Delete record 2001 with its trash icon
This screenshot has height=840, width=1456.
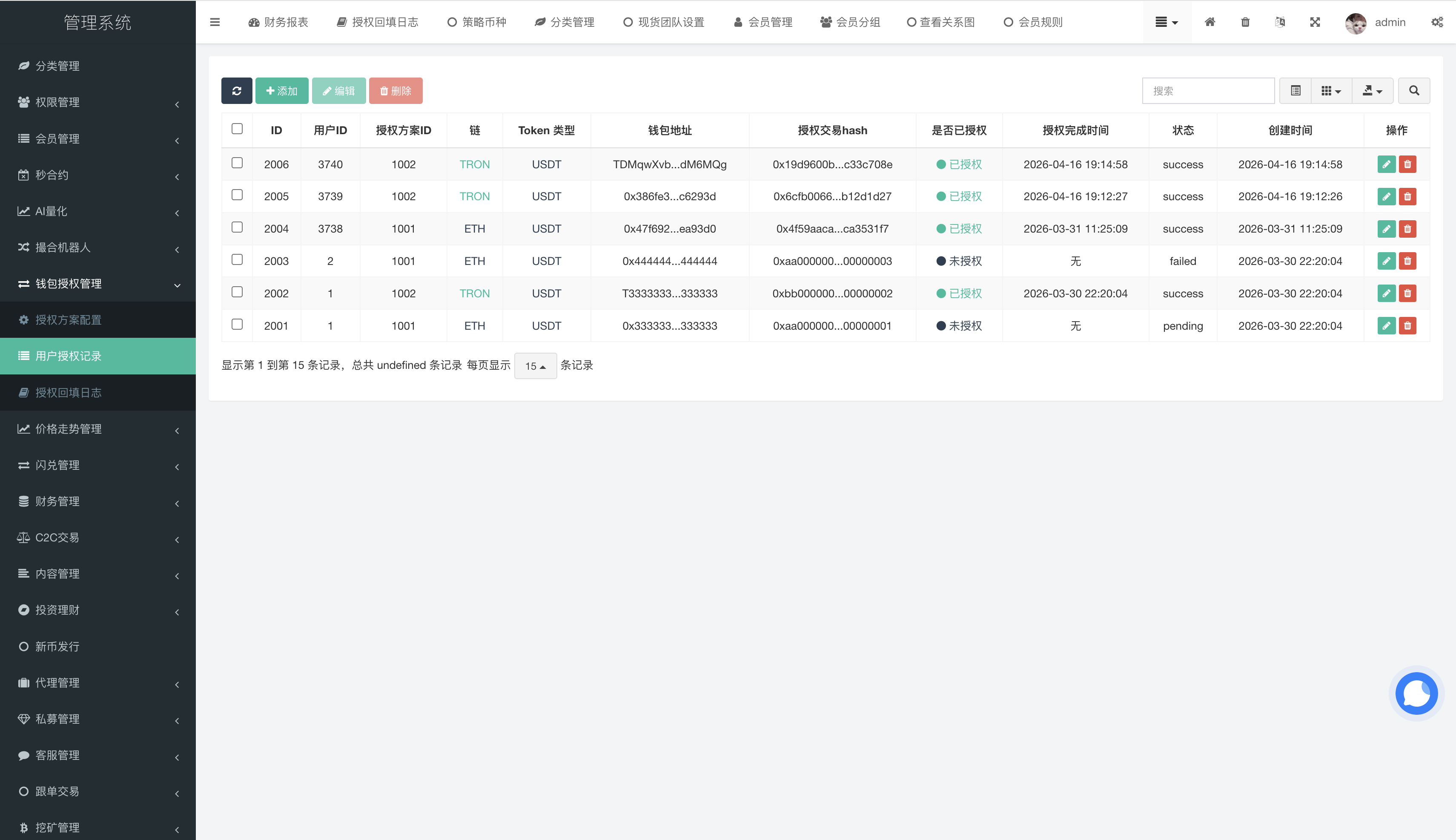[1408, 325]
